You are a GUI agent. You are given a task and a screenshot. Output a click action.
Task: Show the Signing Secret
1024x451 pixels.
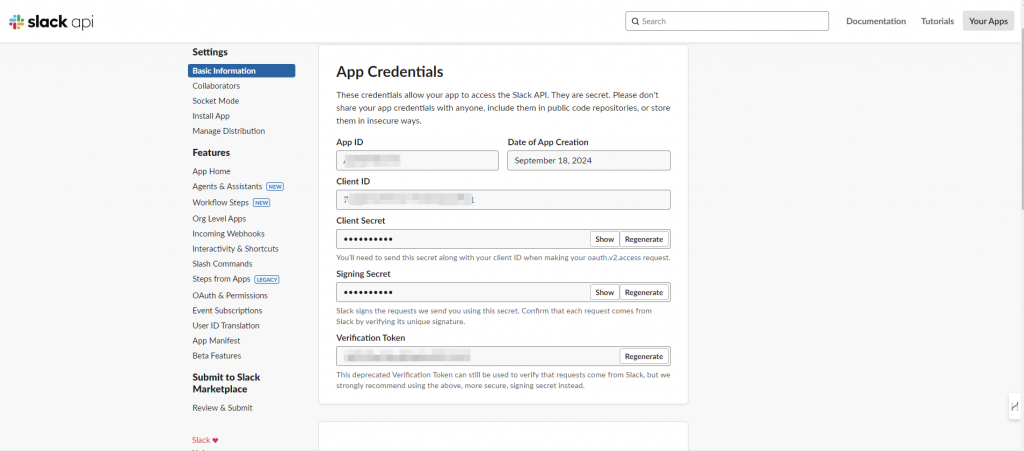[604, 292]
